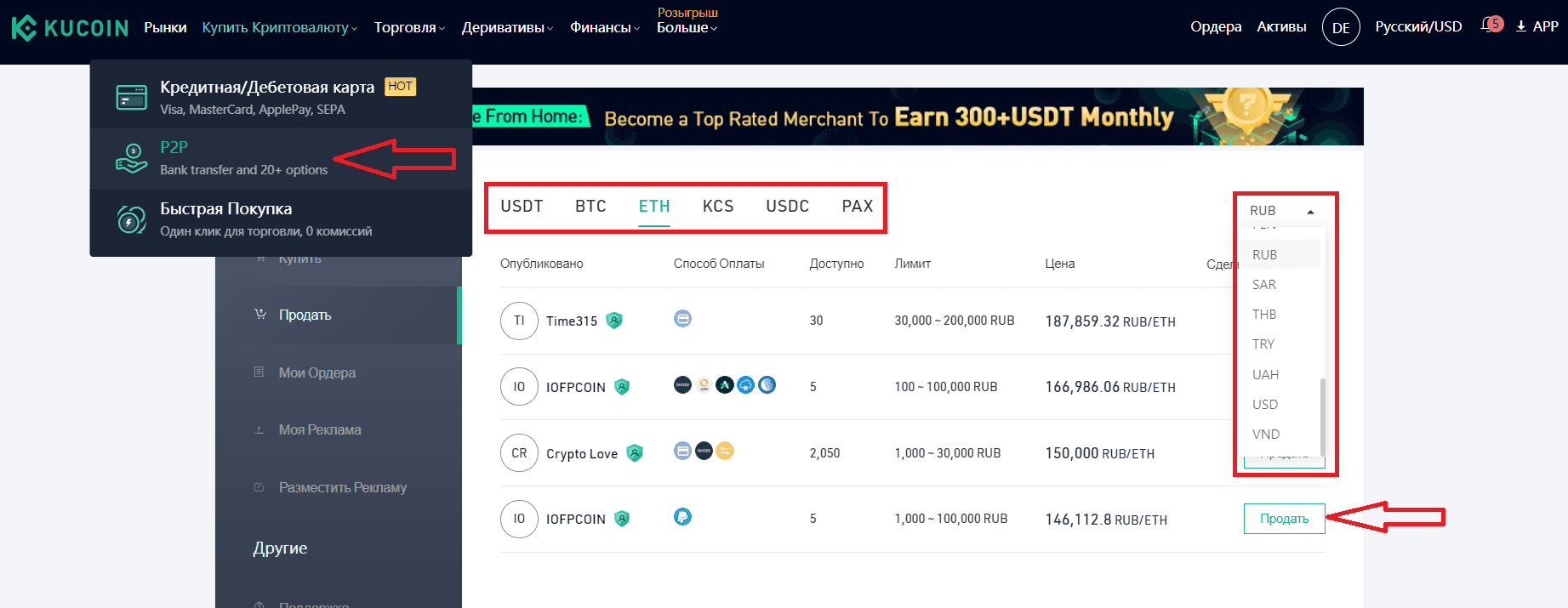Switch to KCS tab
The height and width of the screenshot is (608, 1568).
click(x=718, y=206)
